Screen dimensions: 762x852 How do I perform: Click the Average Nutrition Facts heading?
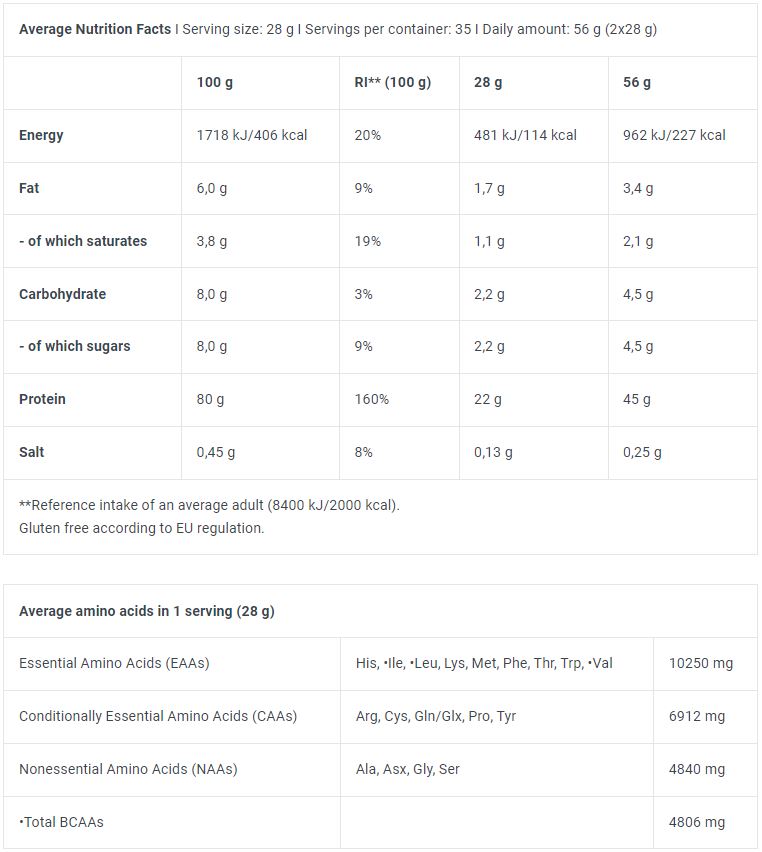pyautogui.click(x=95, y=29)
